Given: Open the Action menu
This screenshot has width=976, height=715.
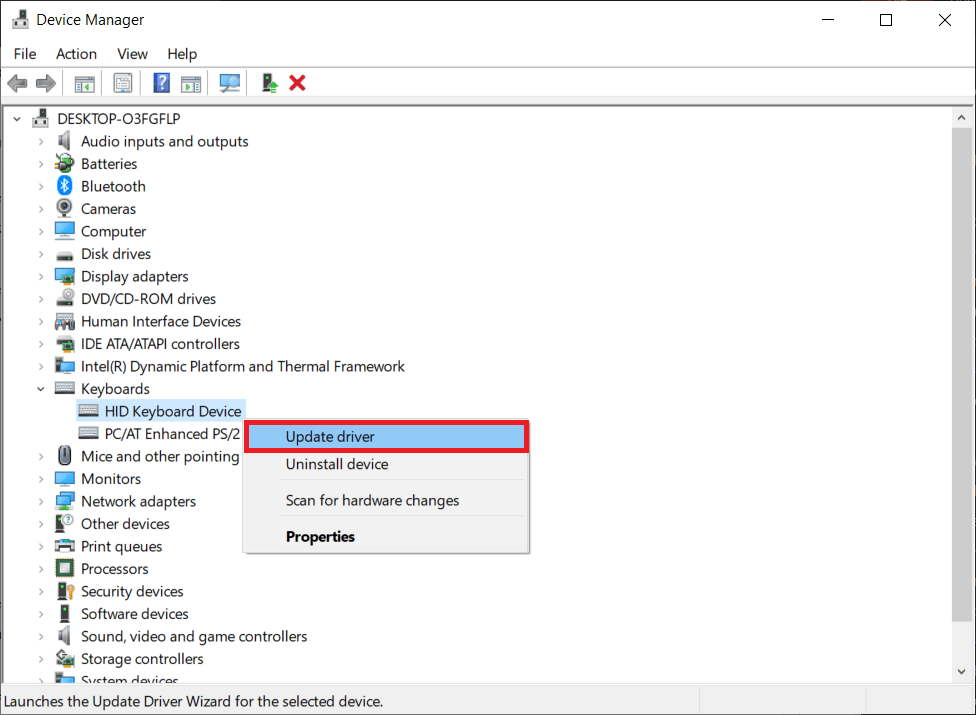Looking at the screenshot, I should [76, 54].
